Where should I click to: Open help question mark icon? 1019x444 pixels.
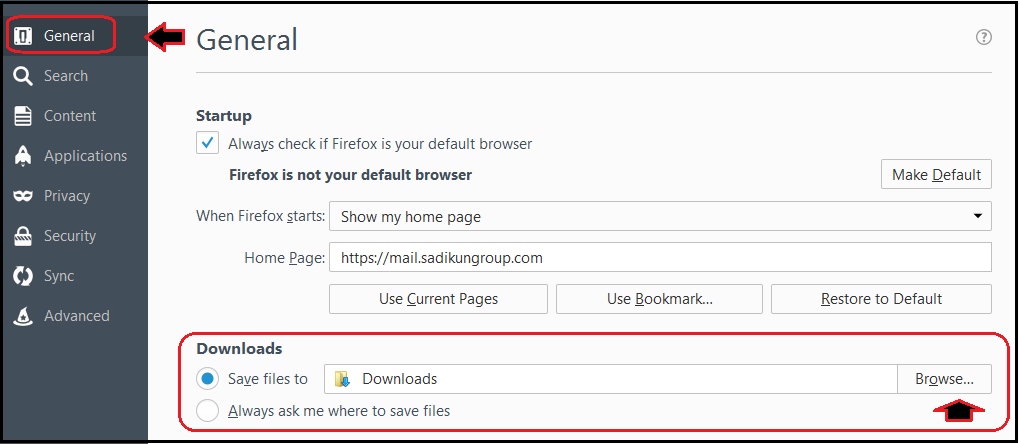point(984,37)
